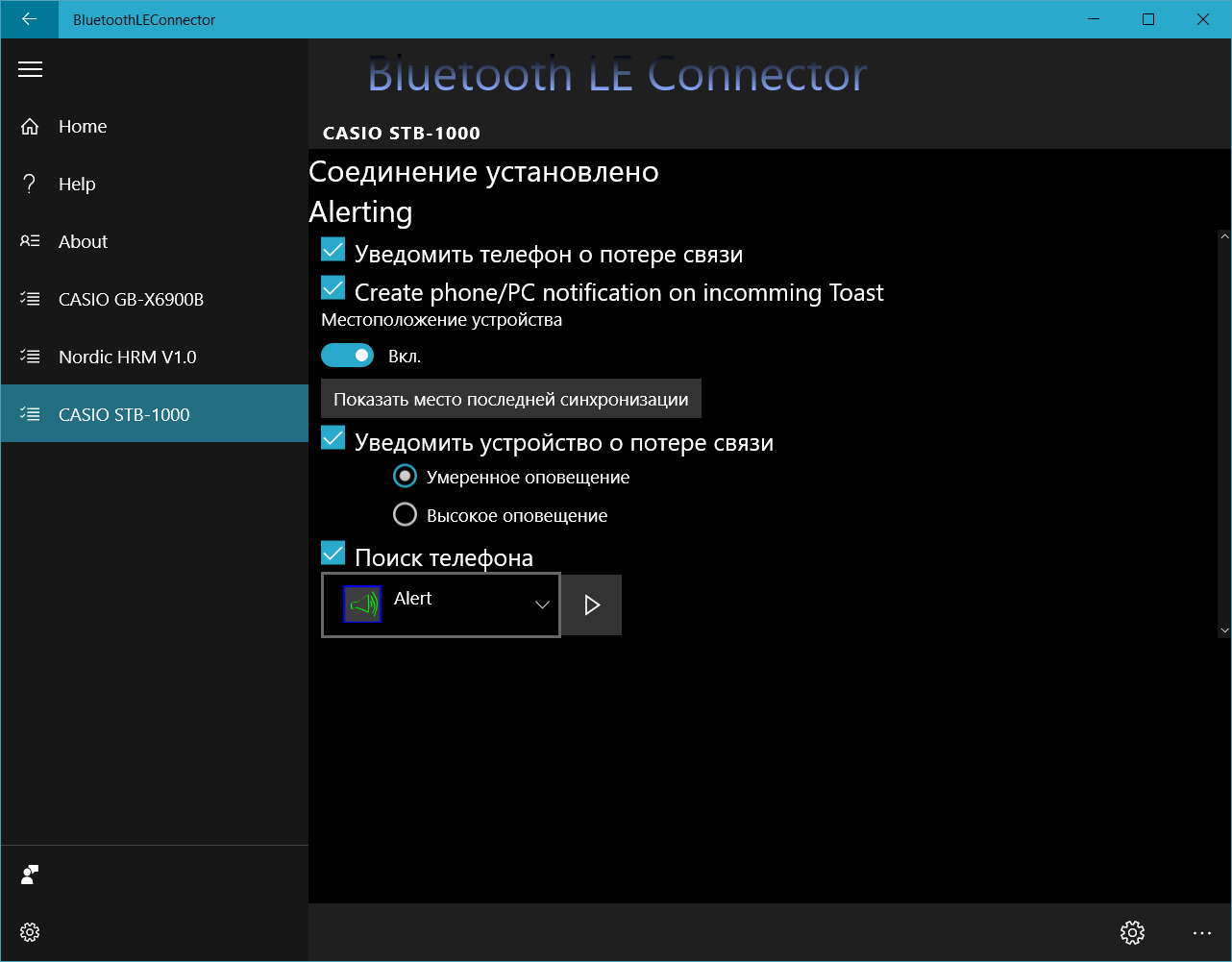
Task: Uncheck Поиск телефона checkbox
Action: pos(333,553)
